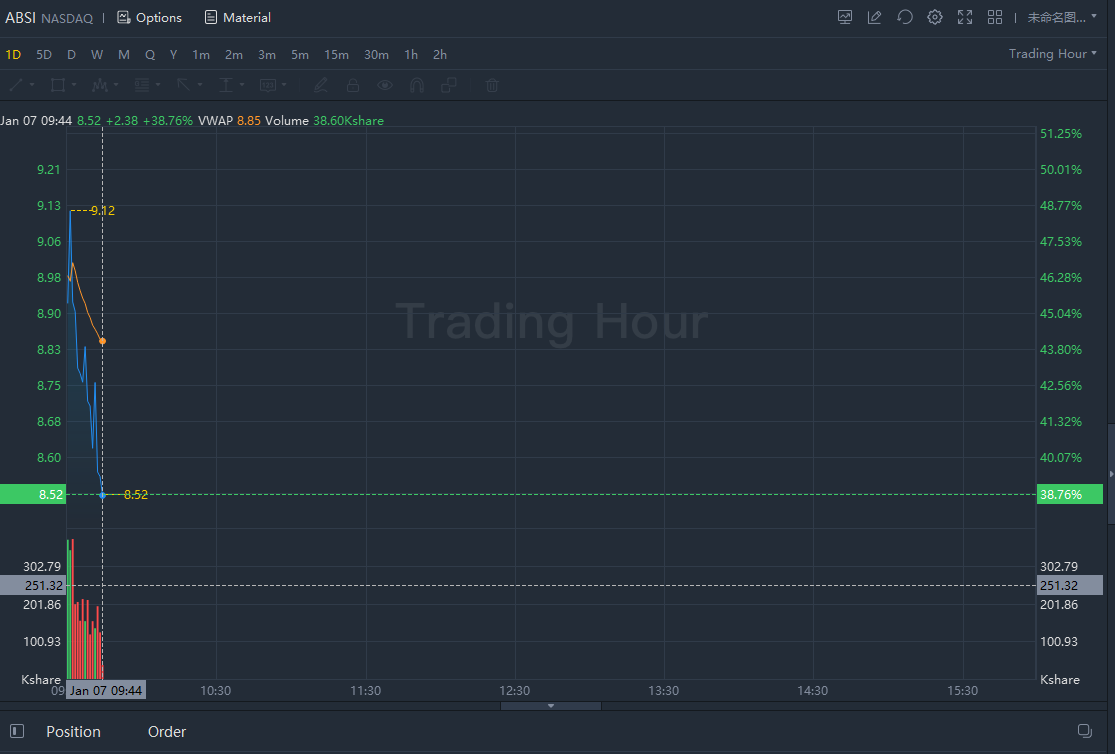This screenshot has height=754, width=1115.
Task: Expand the Fibonacci tool dropdown arrow
Action: pyautogui.click(x=158, y=85)
